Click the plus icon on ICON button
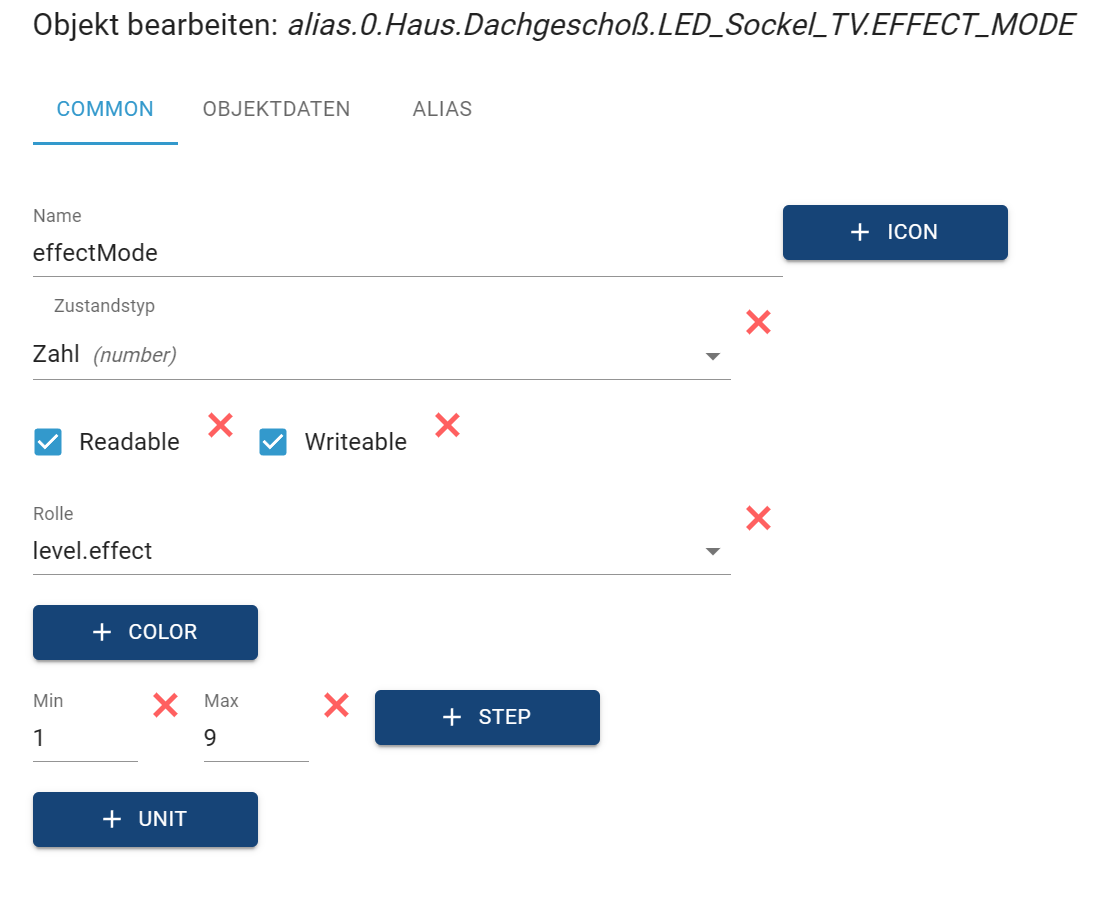Viewport: 1096px width, 920px height. [859, 232]
